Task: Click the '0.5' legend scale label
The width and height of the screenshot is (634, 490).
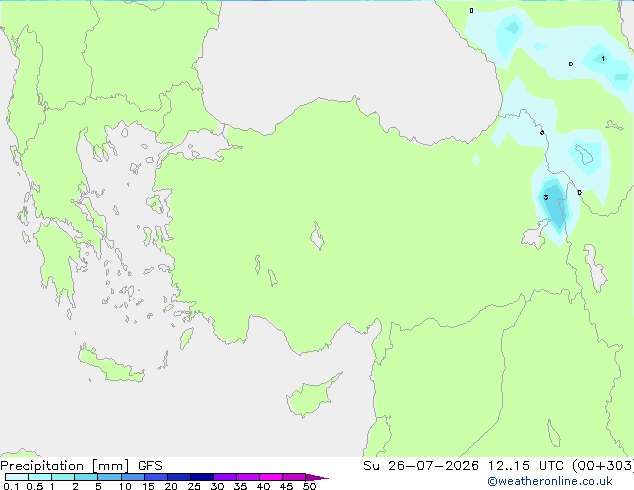Action: tap(34, 486)
